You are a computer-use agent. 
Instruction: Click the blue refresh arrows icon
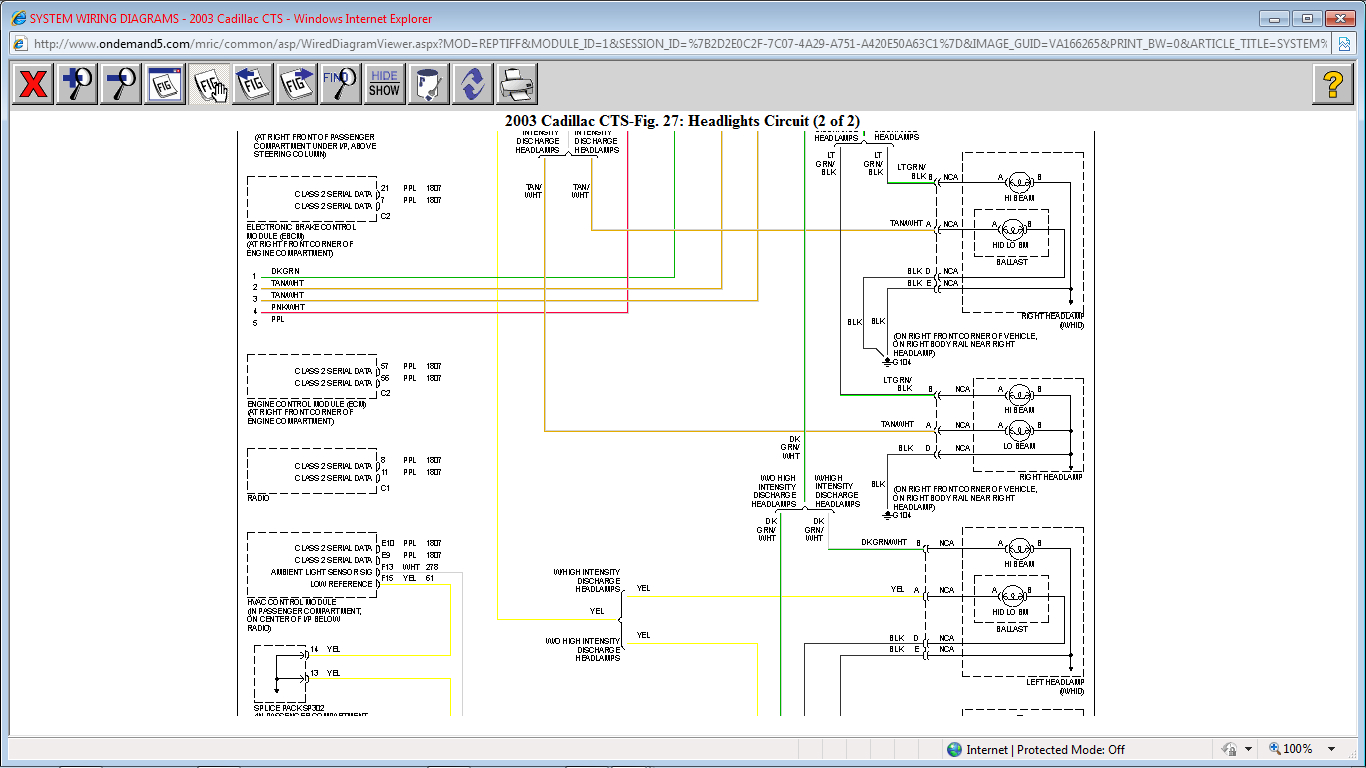(473, 84)
